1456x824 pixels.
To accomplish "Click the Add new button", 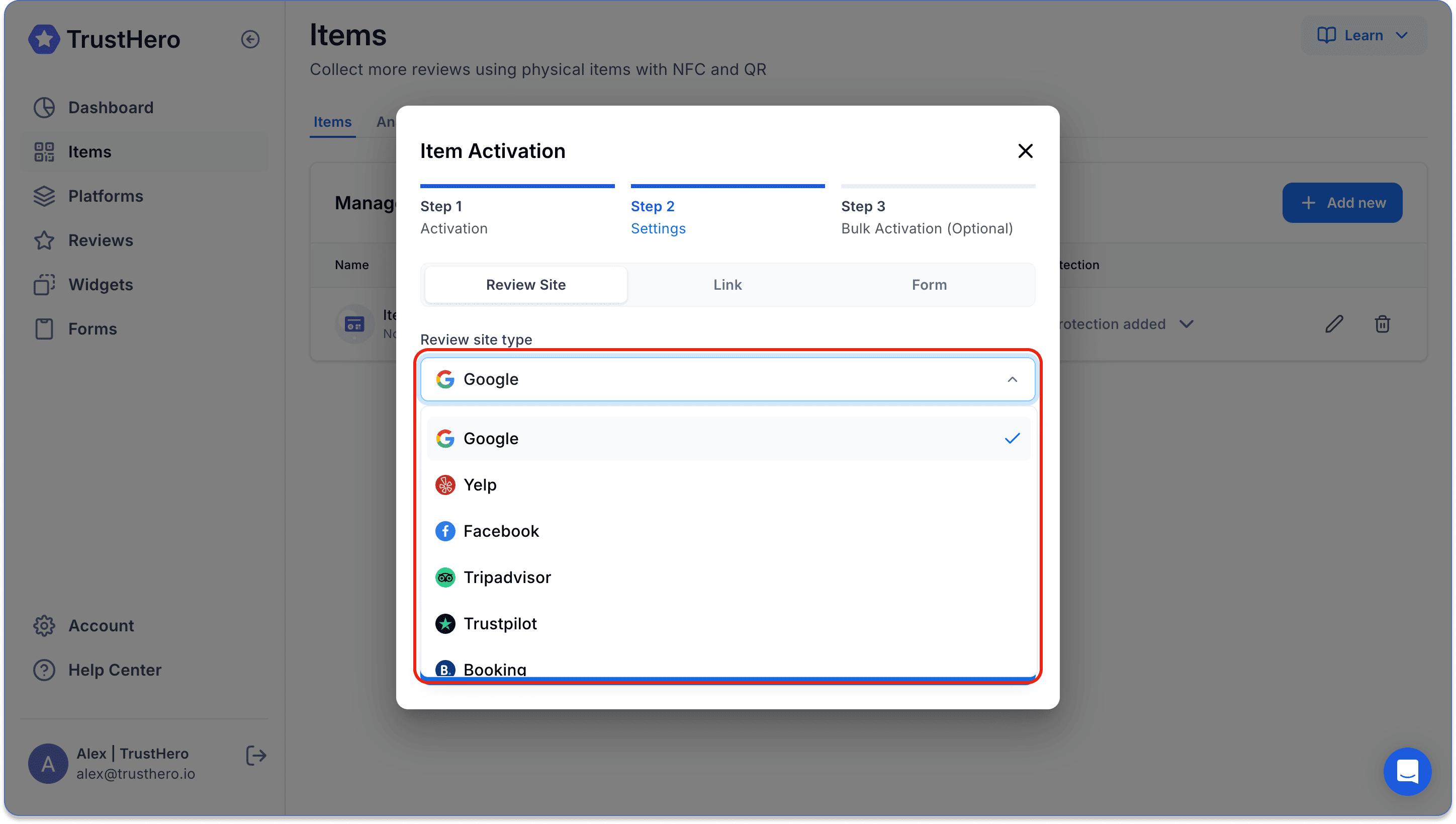I will coord(1342,203).
